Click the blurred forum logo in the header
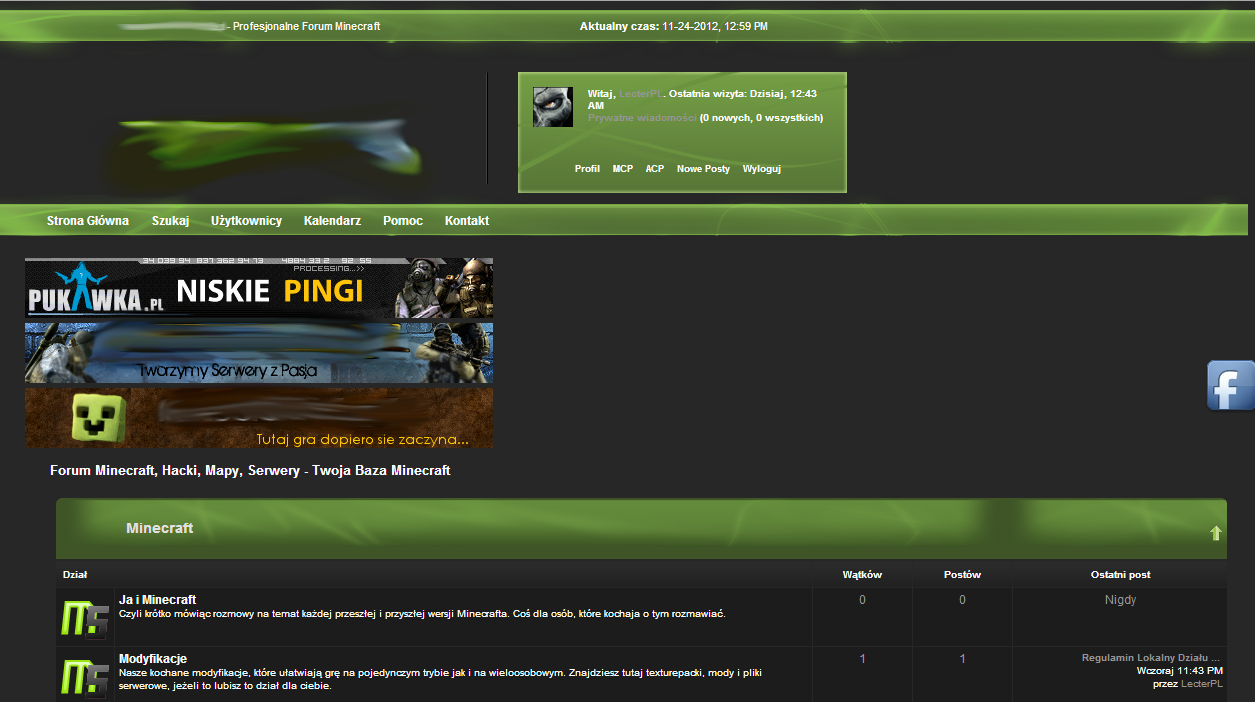The width and height of the screenshot is (1255, 702). pos(270,148)
